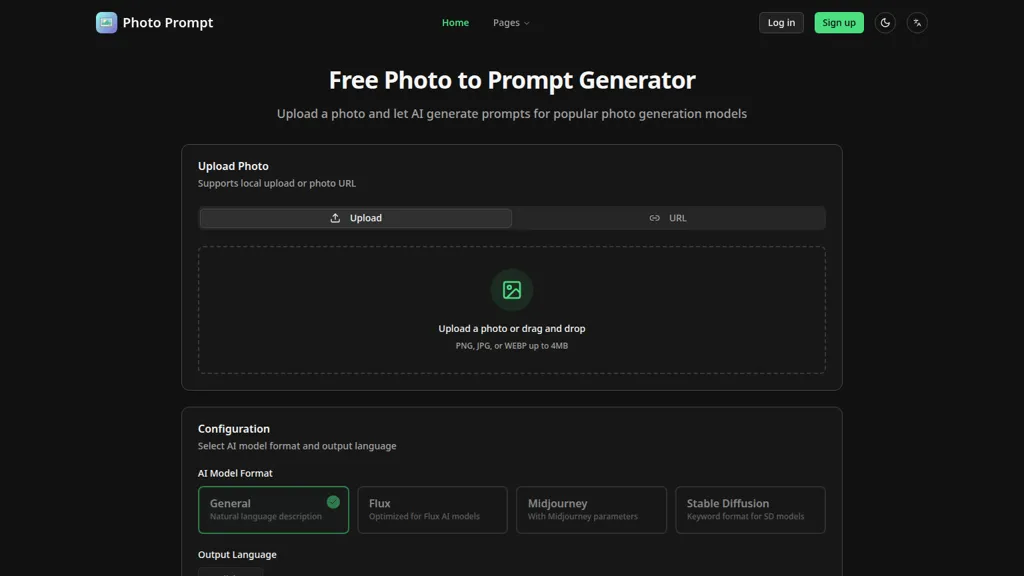Click the 'Configuration' section heading

click(x=234, y=428)
